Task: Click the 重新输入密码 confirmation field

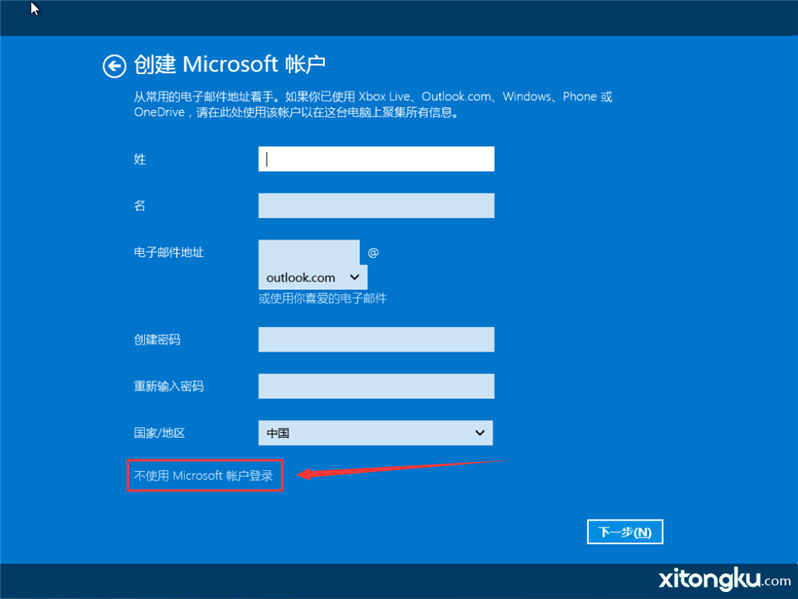Action: [376, 386]
